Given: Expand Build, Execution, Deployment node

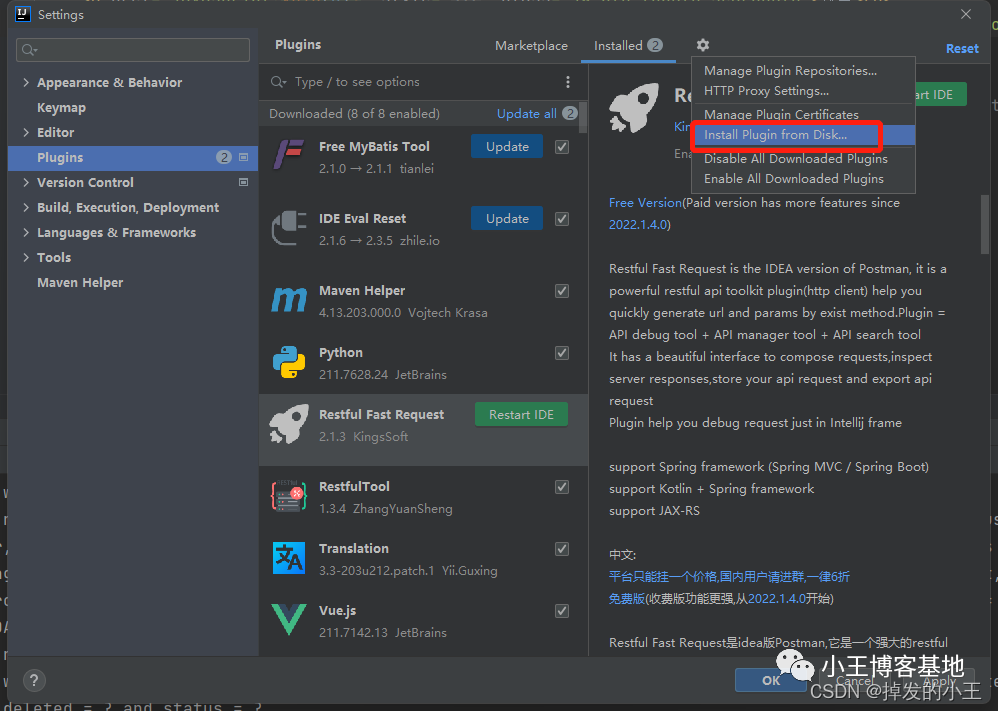Looking at the screenshot, I should tap(26, 208).
